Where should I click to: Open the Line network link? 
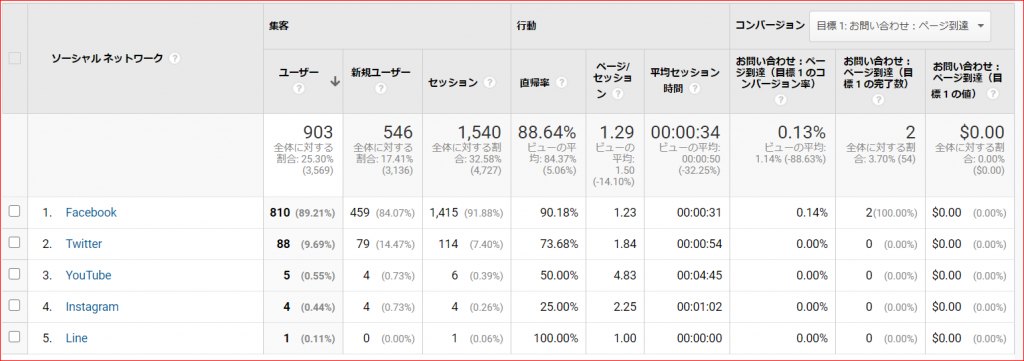click(76, 338)
